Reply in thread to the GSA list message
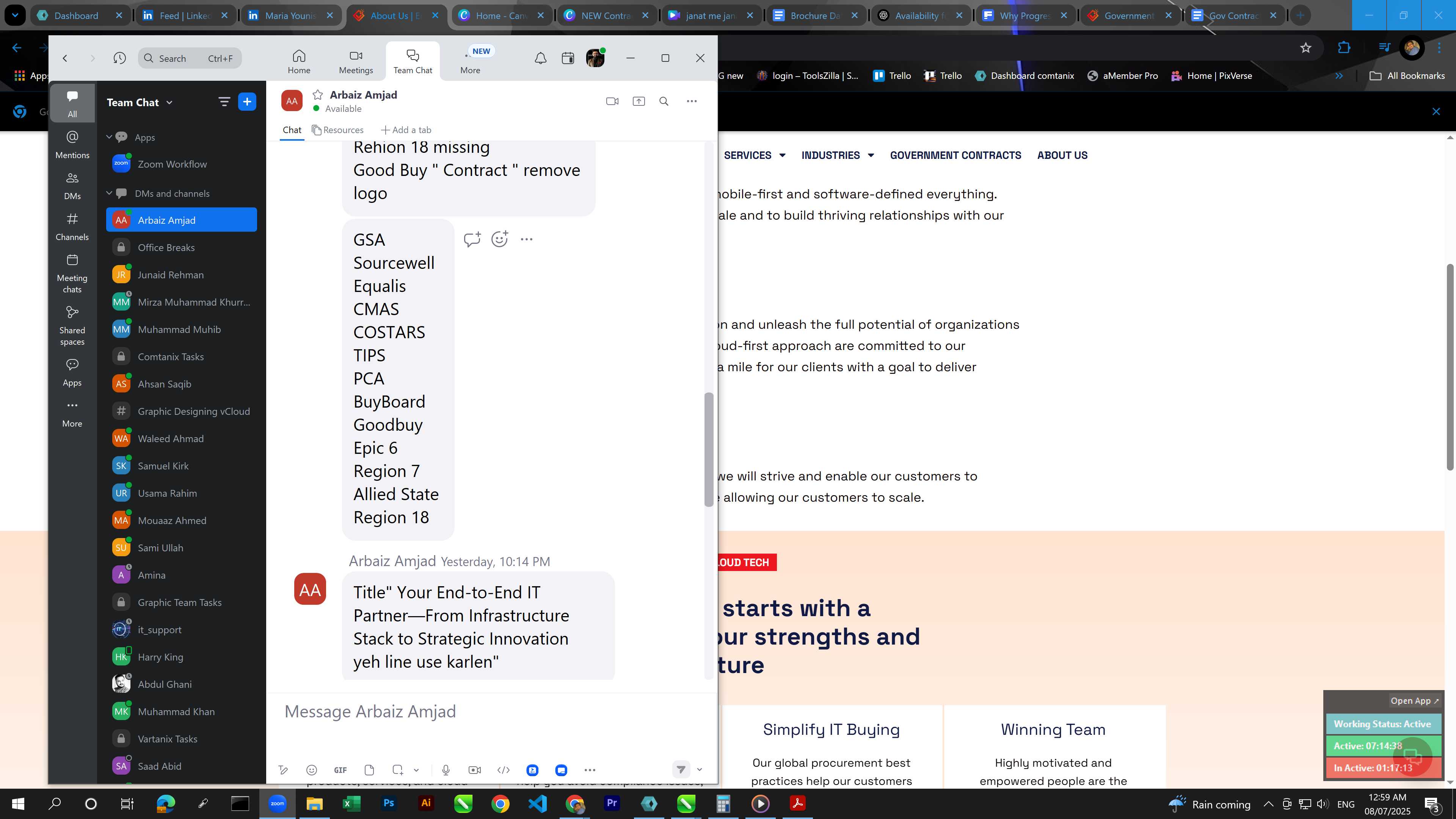Screen dimensions: 1456x819 472,239
